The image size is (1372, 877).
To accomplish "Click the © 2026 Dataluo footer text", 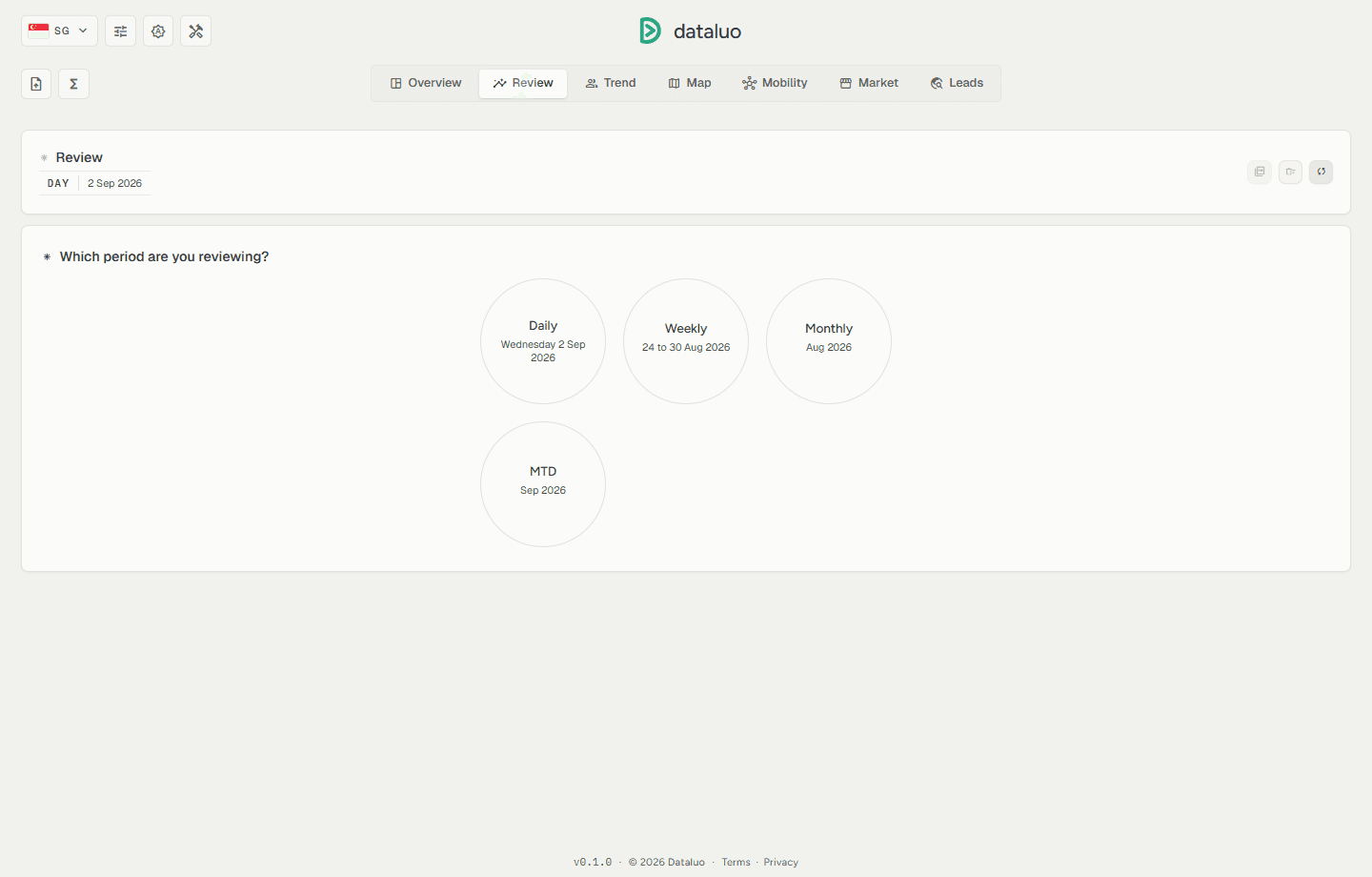I will coord(667,862).
